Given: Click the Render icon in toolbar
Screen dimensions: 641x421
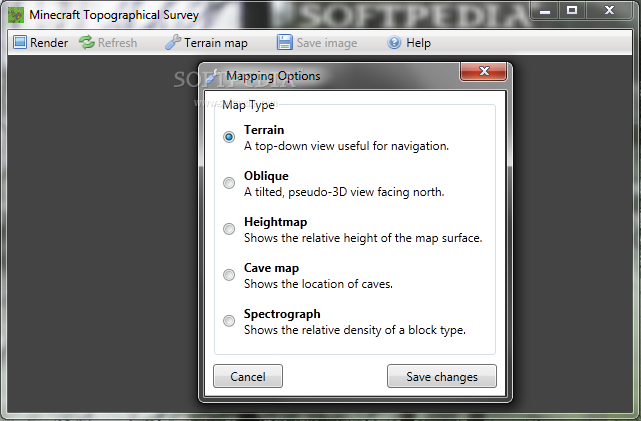Looking at the screenshot, I should click(20, 43).
